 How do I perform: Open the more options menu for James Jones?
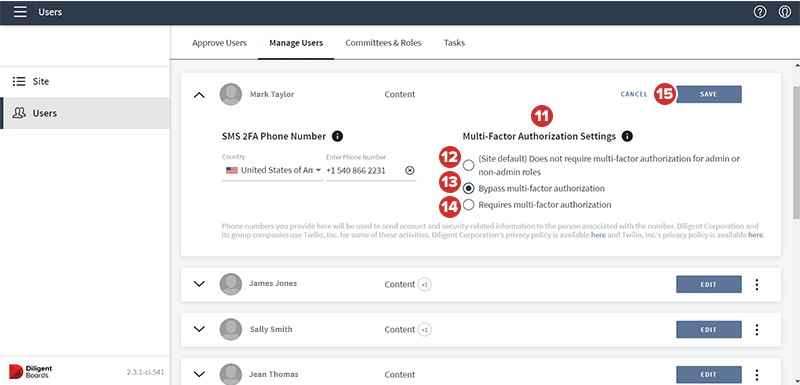(757, 285)
